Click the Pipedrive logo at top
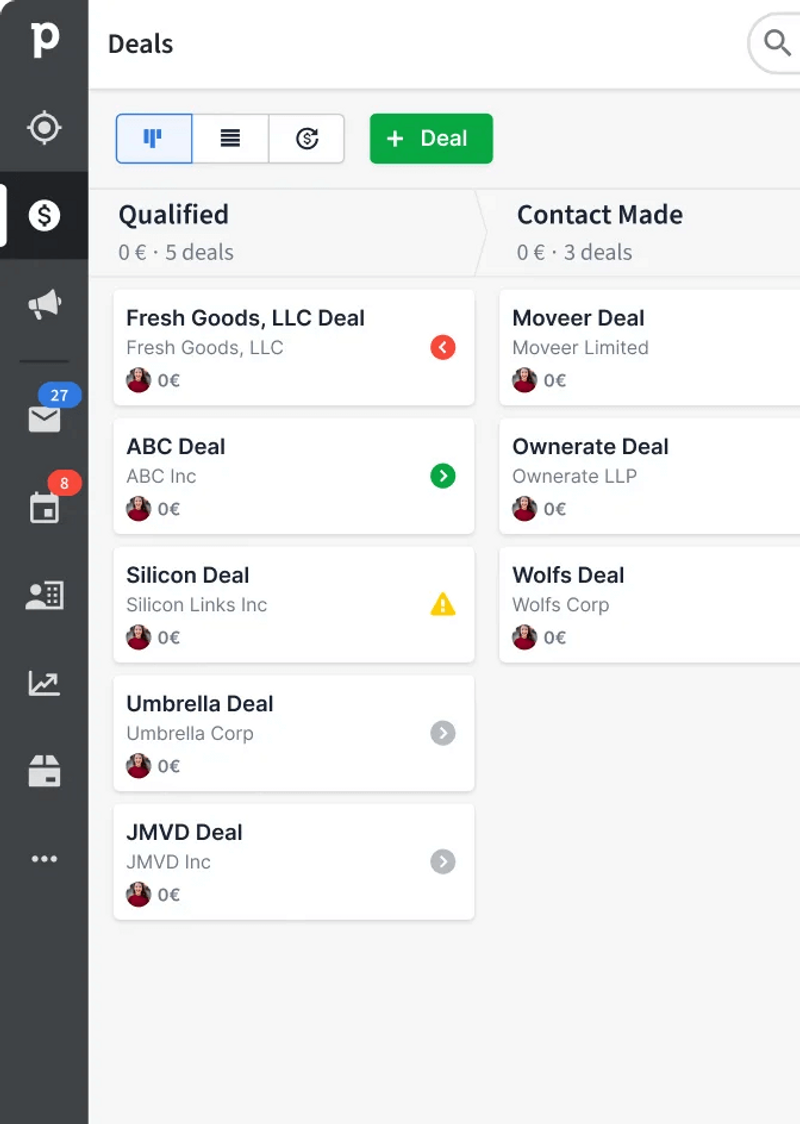800x1124 pixels. tap(44, 40)
